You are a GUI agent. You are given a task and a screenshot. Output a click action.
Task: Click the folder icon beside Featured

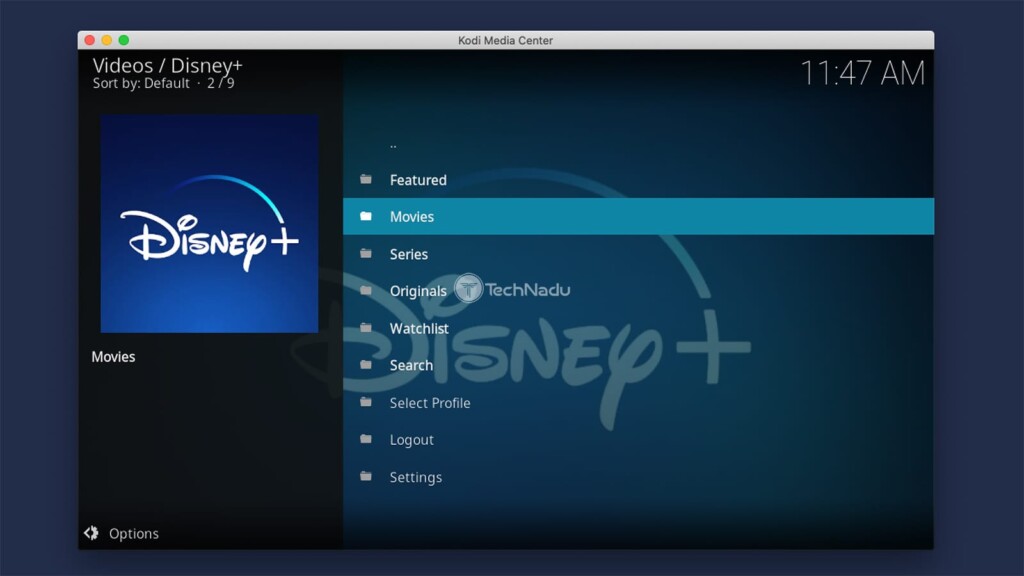pos(366,179)
